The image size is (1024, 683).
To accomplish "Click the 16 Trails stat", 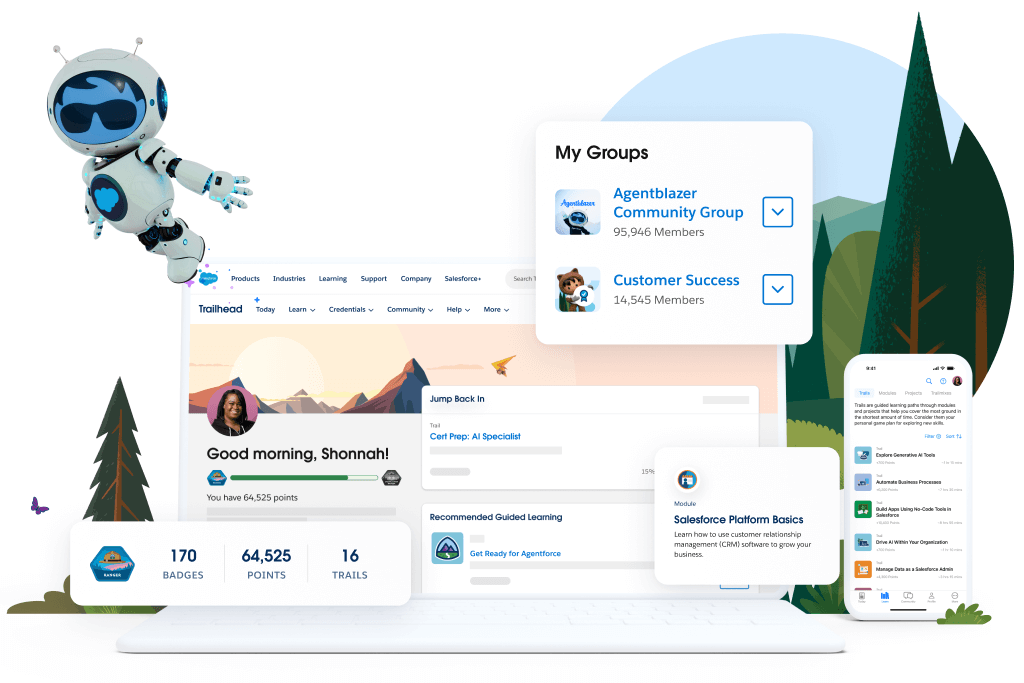I will coord(350,564).
